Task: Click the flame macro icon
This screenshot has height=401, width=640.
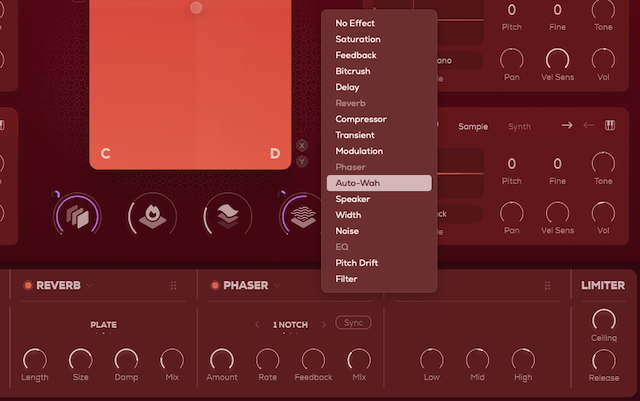Action: [x=152, y=214]
